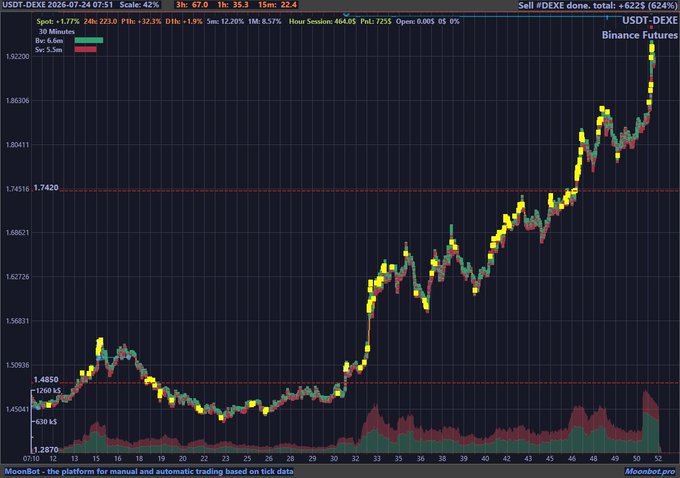Viewport: 680px width, 478px height.
Task: Click the 'P1h: +32.3%' stat
Action: point(141,21)
